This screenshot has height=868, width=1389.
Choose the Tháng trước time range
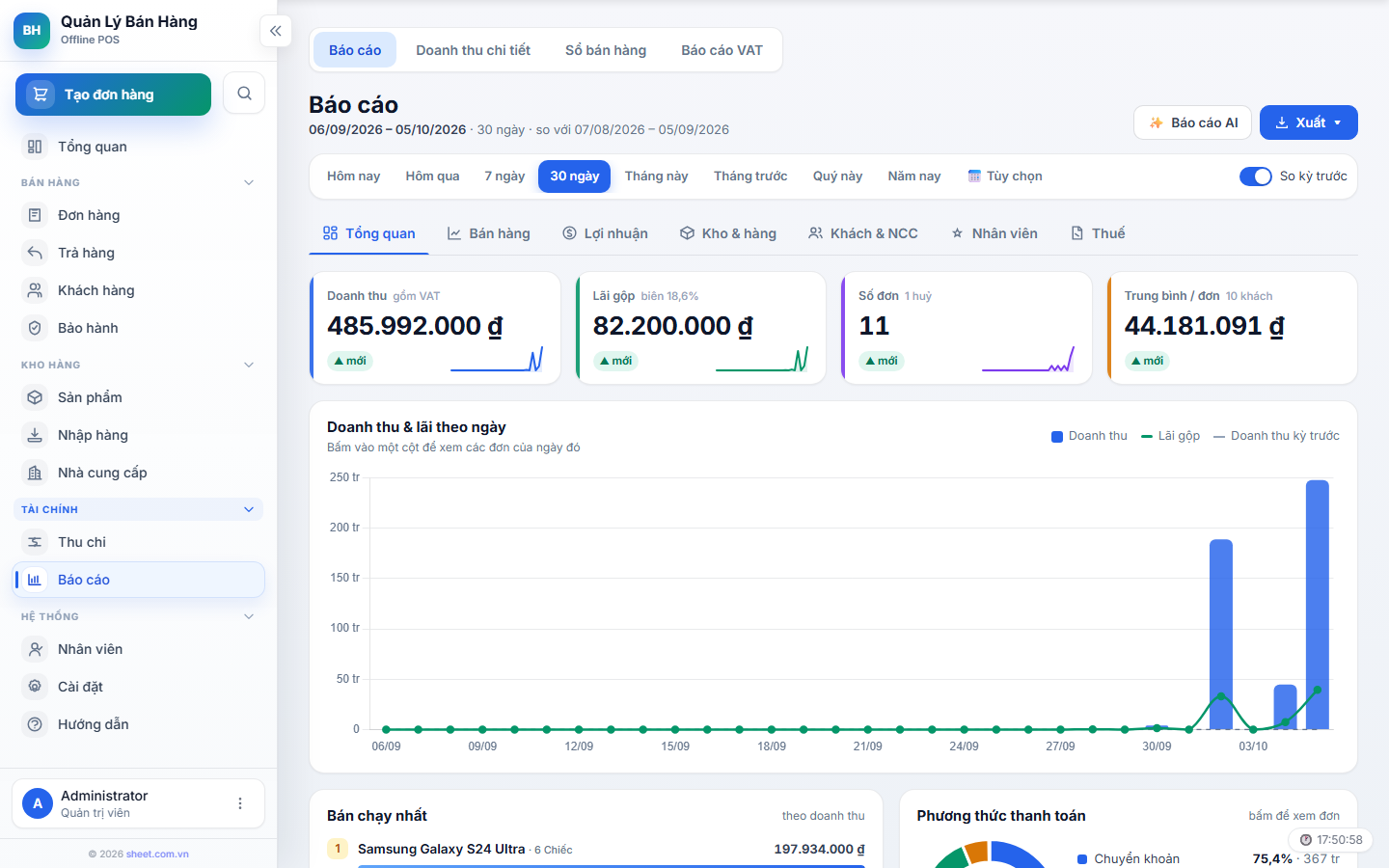pyautogui.click(x=750, y=176)
